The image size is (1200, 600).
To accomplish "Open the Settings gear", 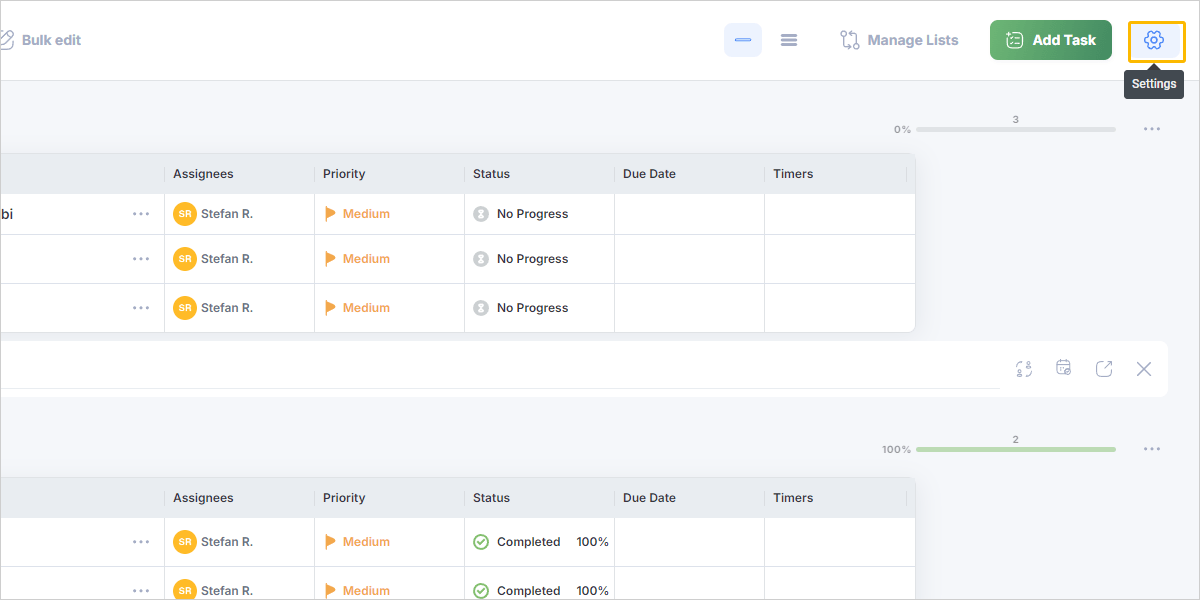I will pyautogui.click(x=1154, y=40).
